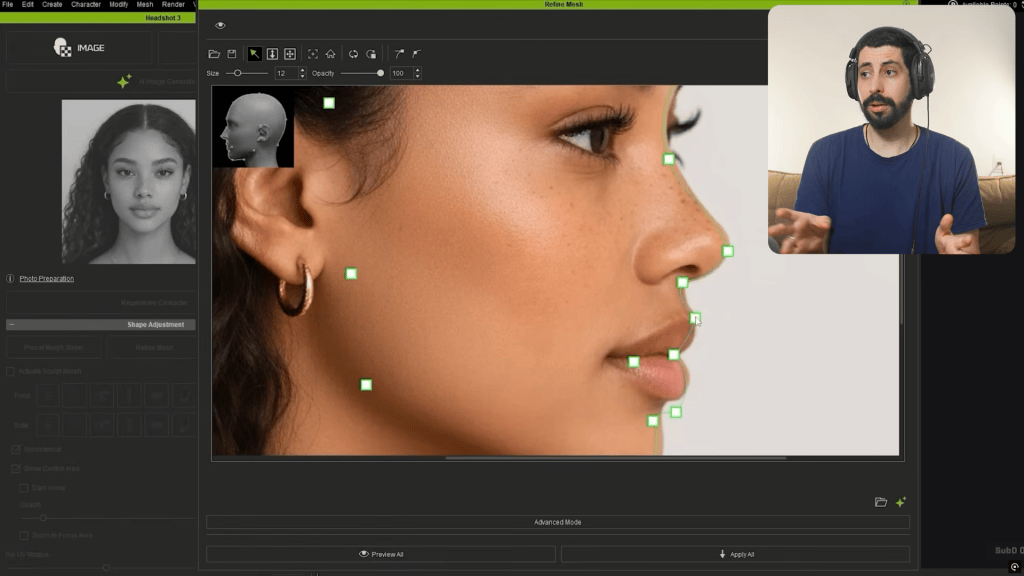Toggle the Symmetrical checkbox
1024x576 pixels.
point(16,449)
